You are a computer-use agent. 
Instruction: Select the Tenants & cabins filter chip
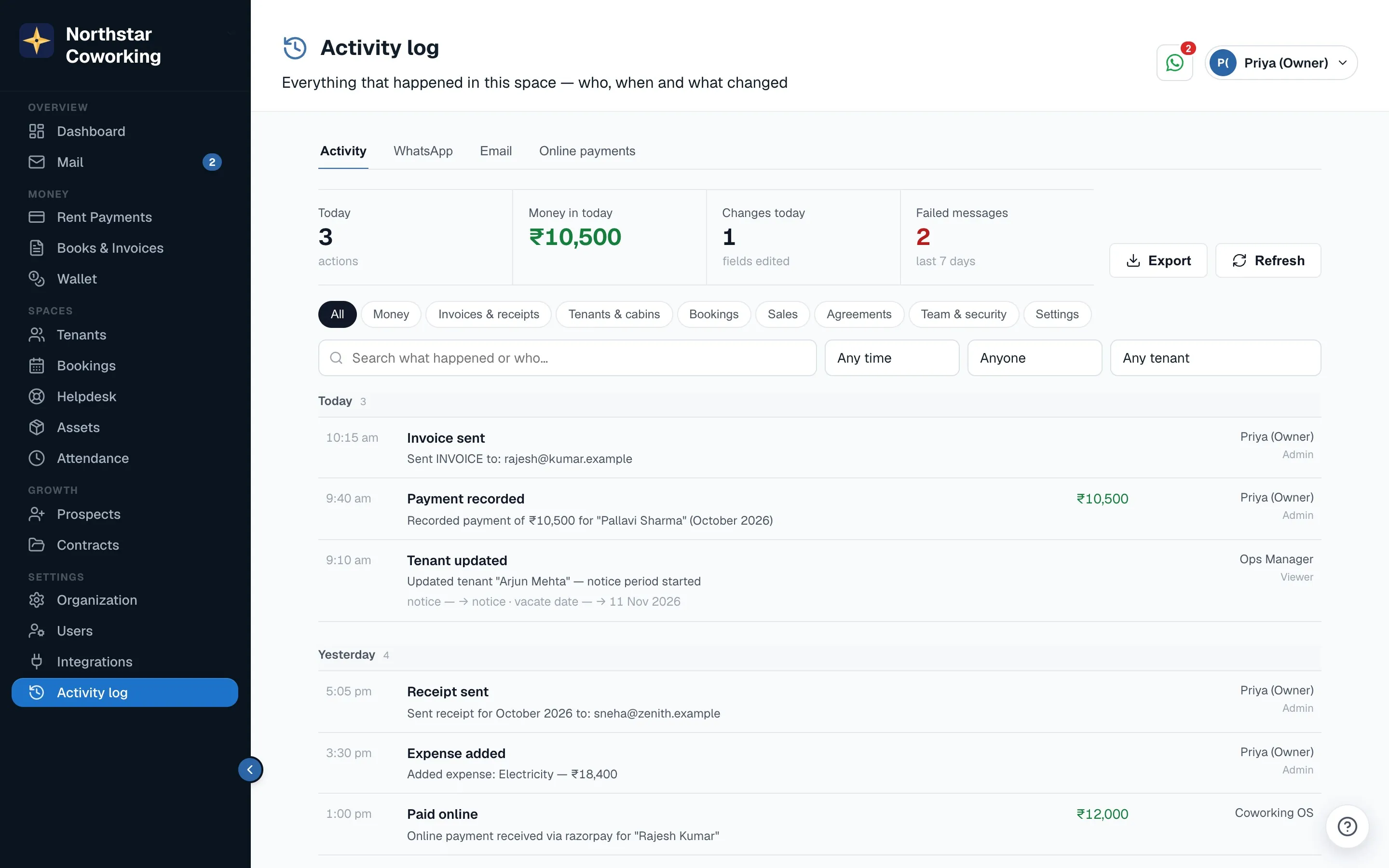click(x=614, y=314)
